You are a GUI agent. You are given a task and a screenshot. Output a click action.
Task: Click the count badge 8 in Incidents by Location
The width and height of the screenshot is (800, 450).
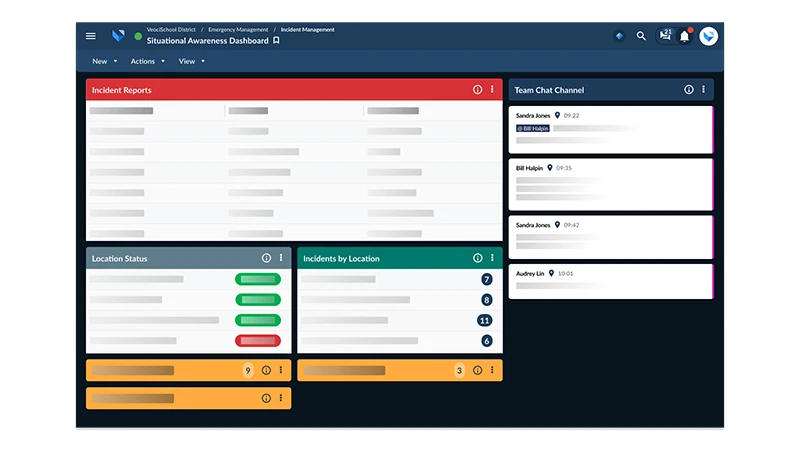pyautogui.click(x=487, y=300)
